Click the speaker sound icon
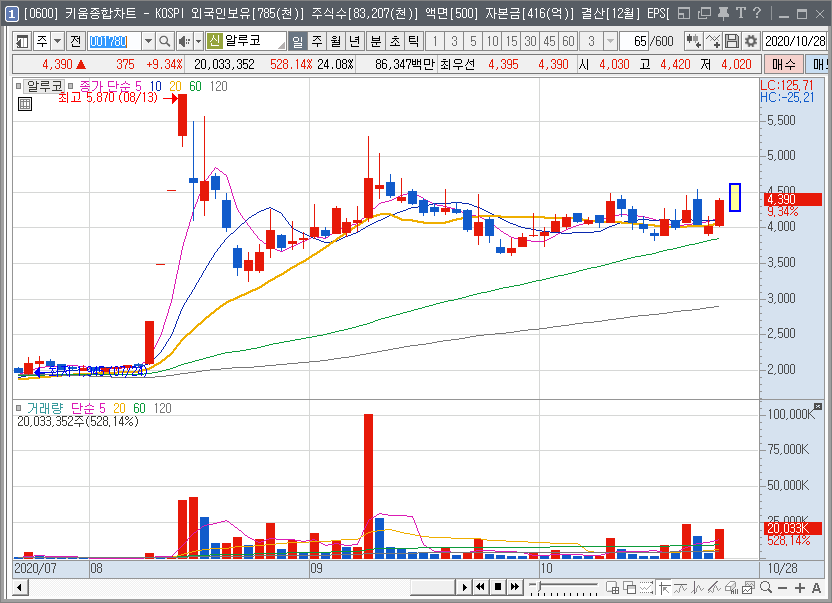This screenshot has height=603, width=832. pos(184,41)
